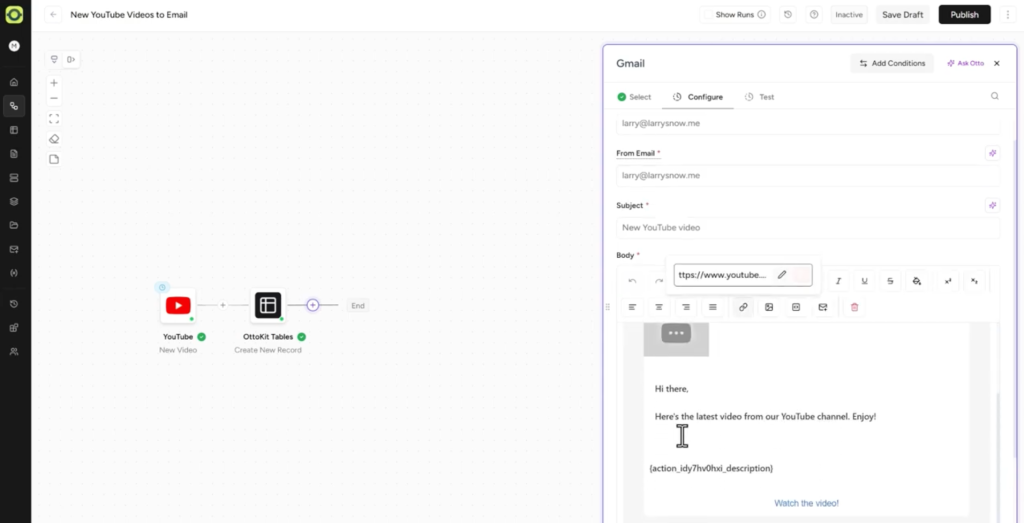Switch to the Test tab

pyautogui.click(x=760, y=97)
